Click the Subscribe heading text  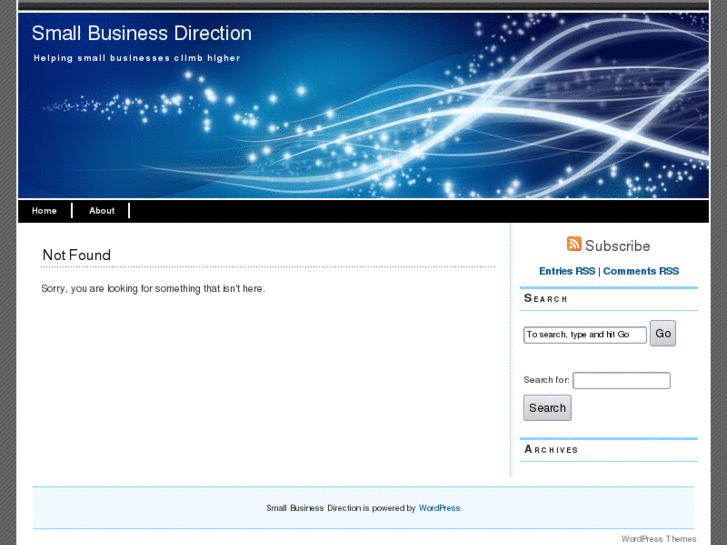click(617, 246)
